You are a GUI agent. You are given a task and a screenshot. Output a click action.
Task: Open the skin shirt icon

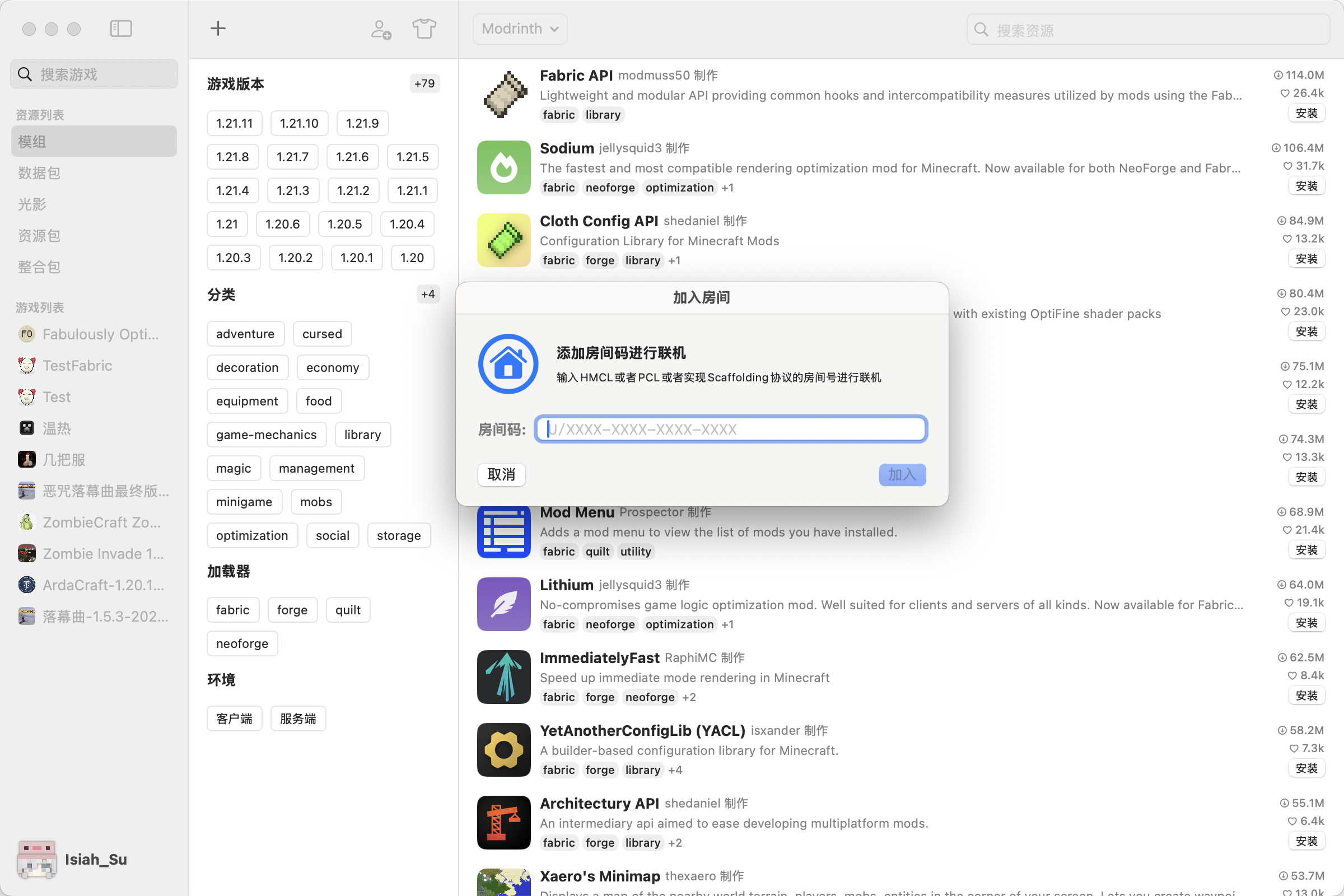tap(424, 29)
